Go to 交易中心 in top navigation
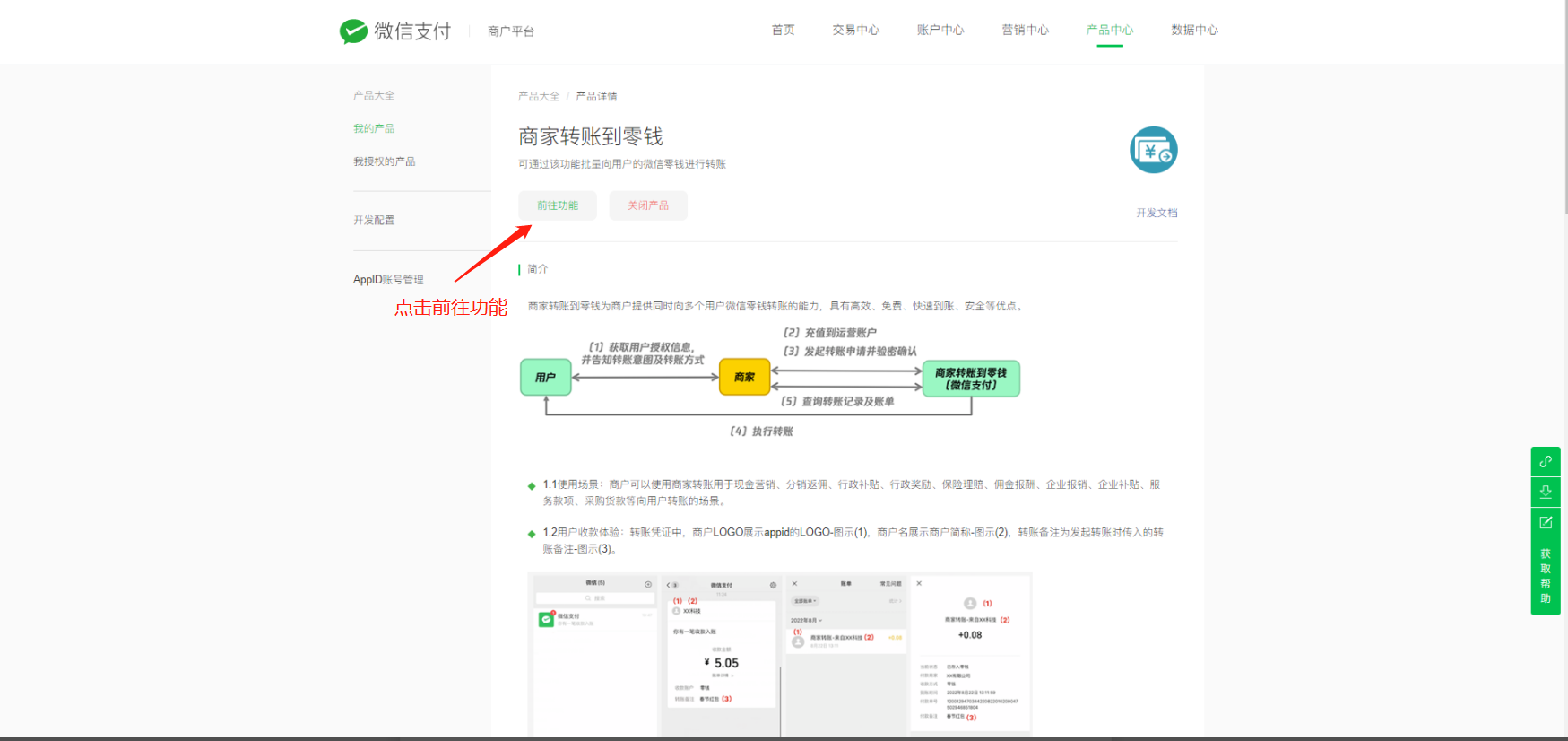This screenshot has width=1568, height=741. pos(855,31)
